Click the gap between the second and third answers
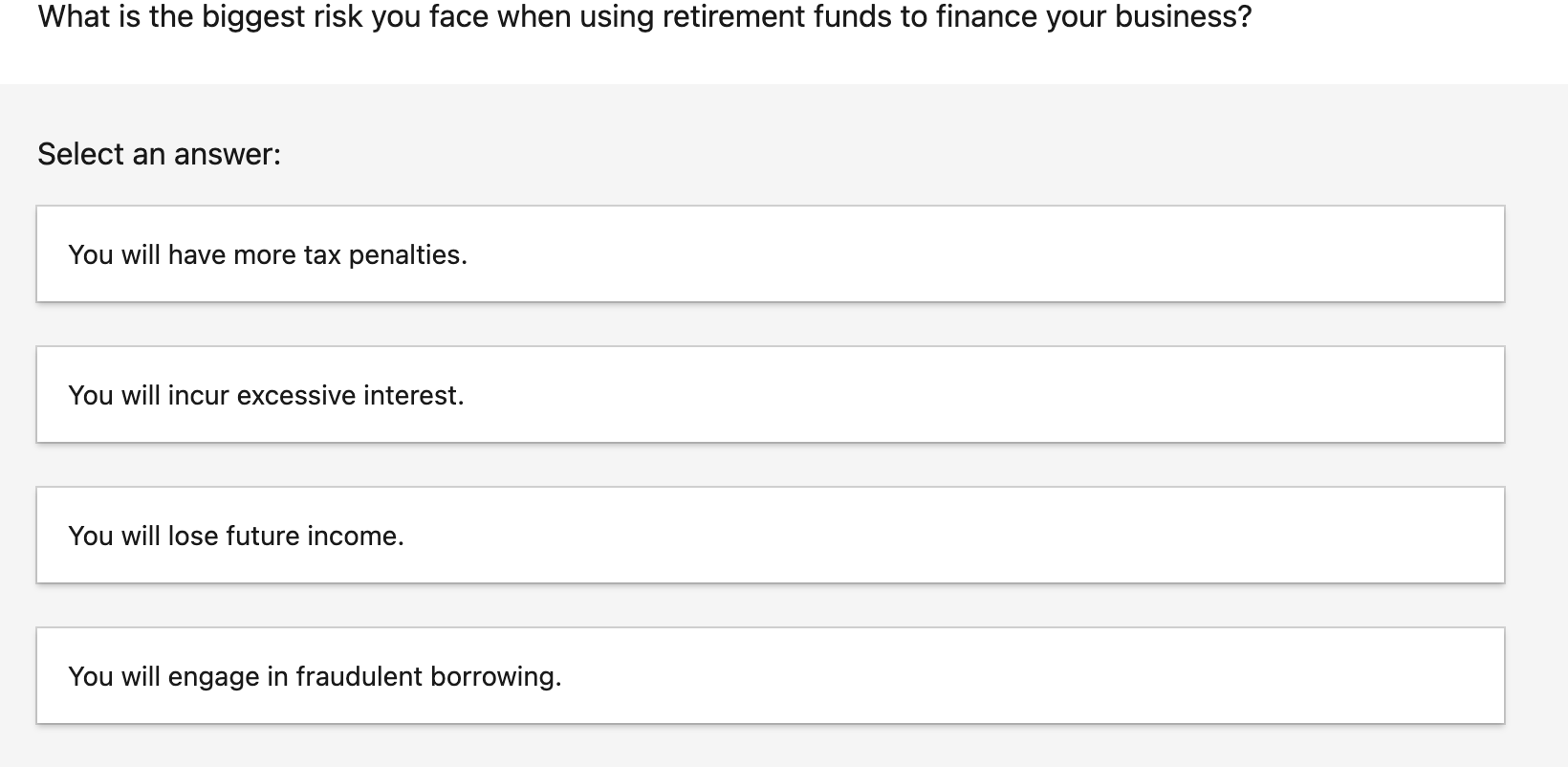 pos(765,464)
